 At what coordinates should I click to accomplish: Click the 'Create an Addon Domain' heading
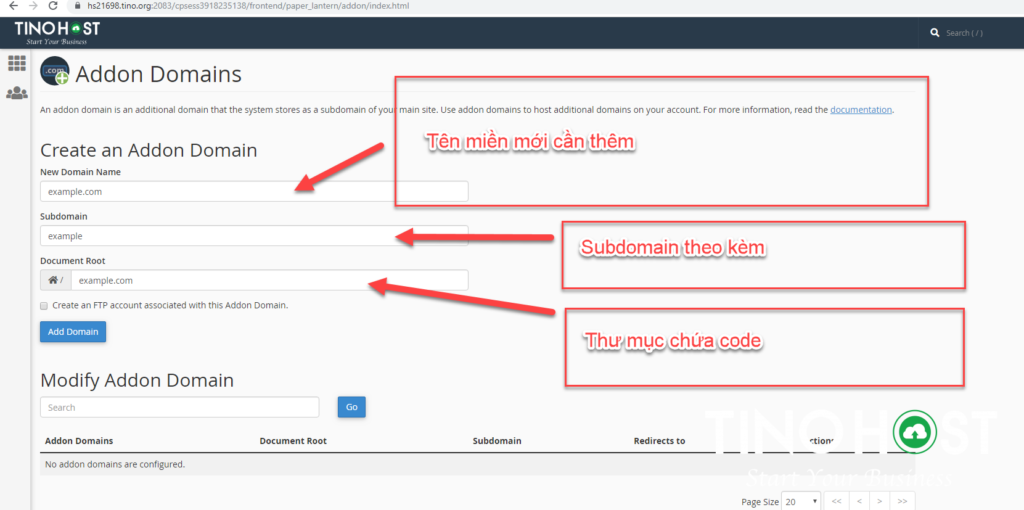click(x=148, y=150)
